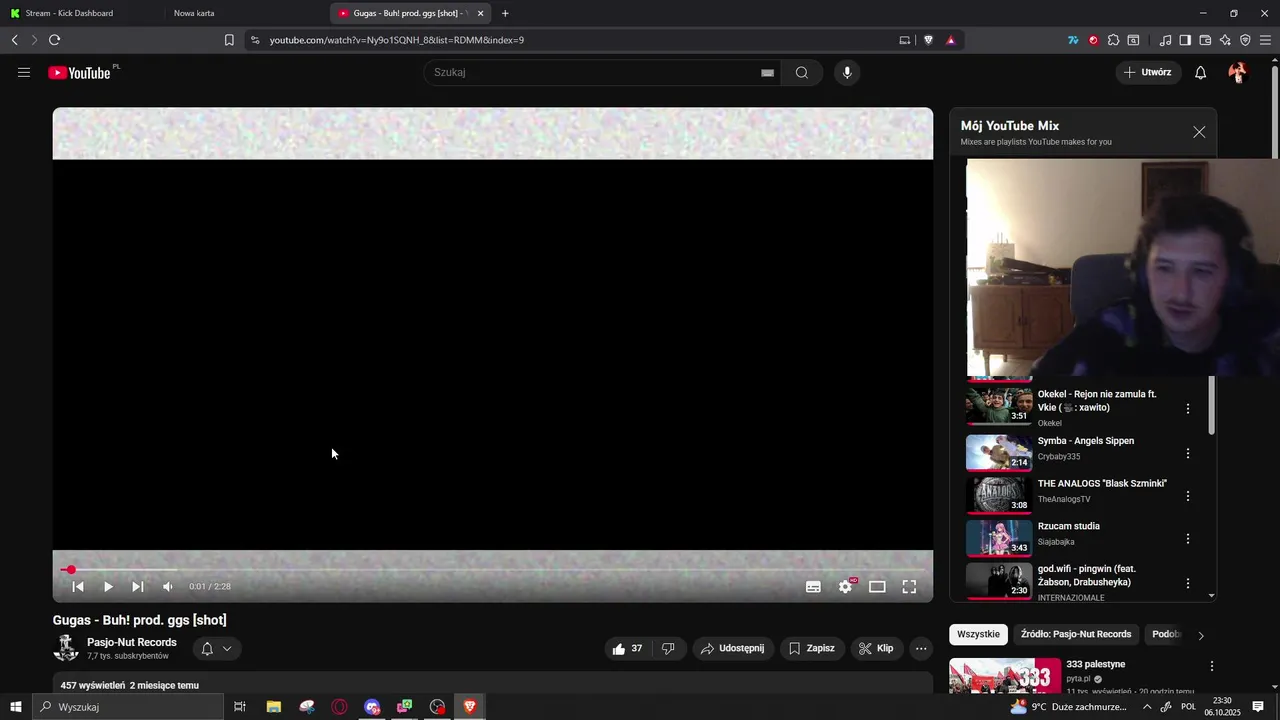Open Brave Shields lion icon
This screenshot has width=1280, height=720.
(928, 40)
